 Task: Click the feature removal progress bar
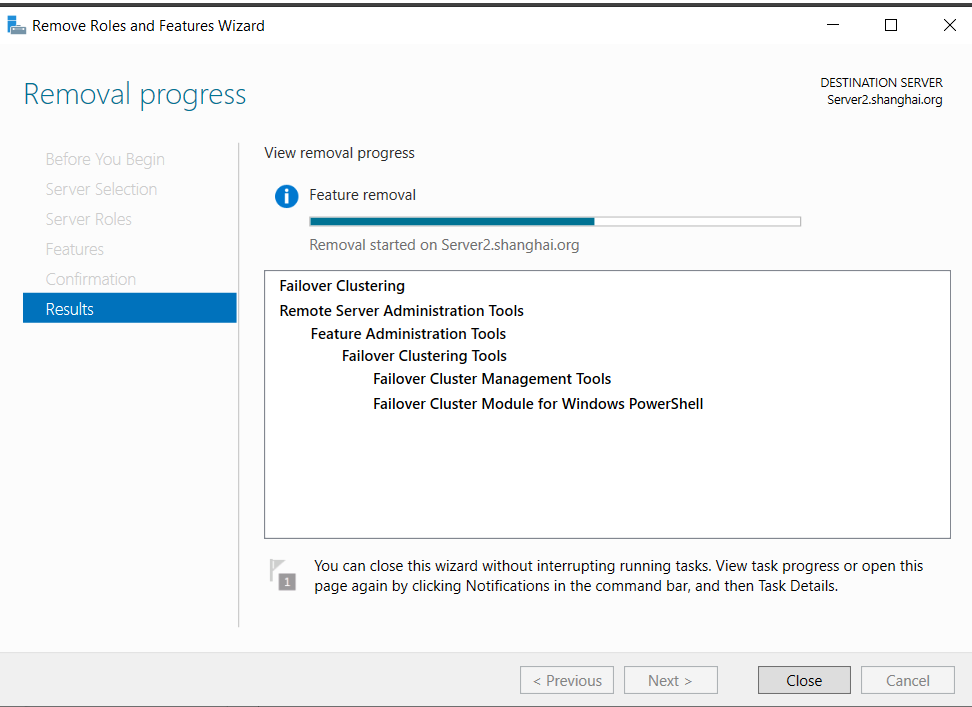555,221
